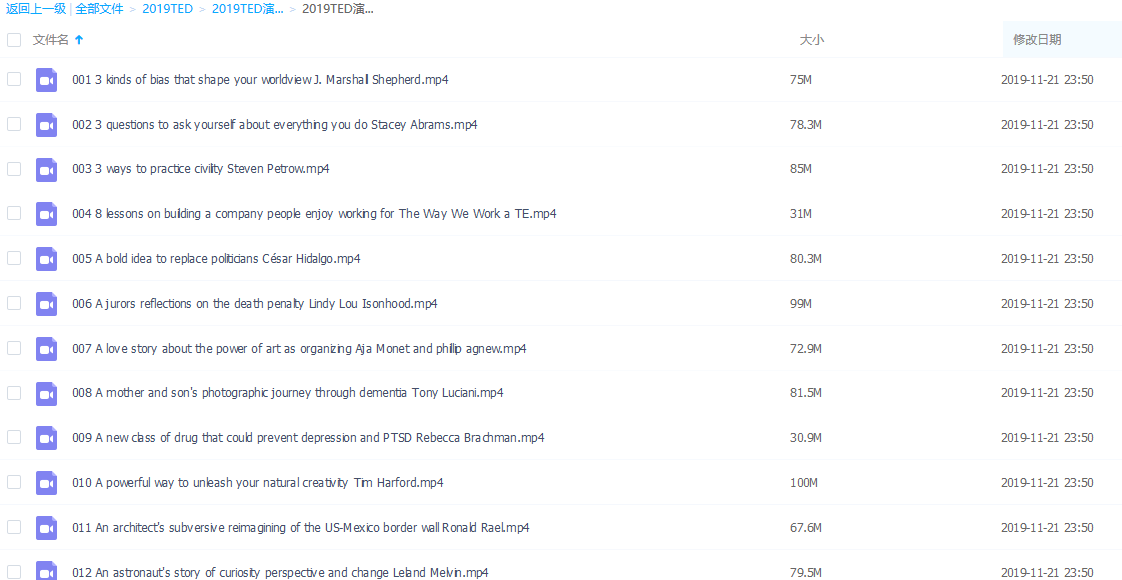Go to 全部文件 in breadcrumb
1122x580 pixels.
(100, 9)
